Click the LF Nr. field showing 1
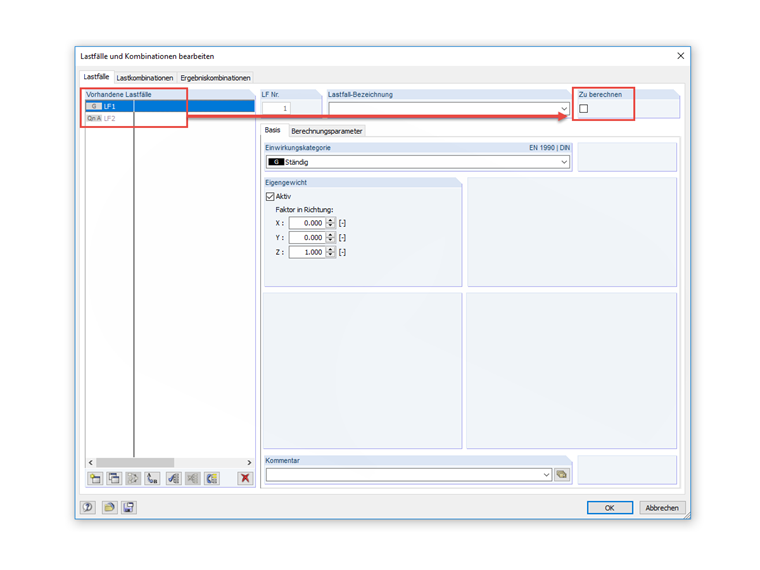760x570 pixels. 276,108
